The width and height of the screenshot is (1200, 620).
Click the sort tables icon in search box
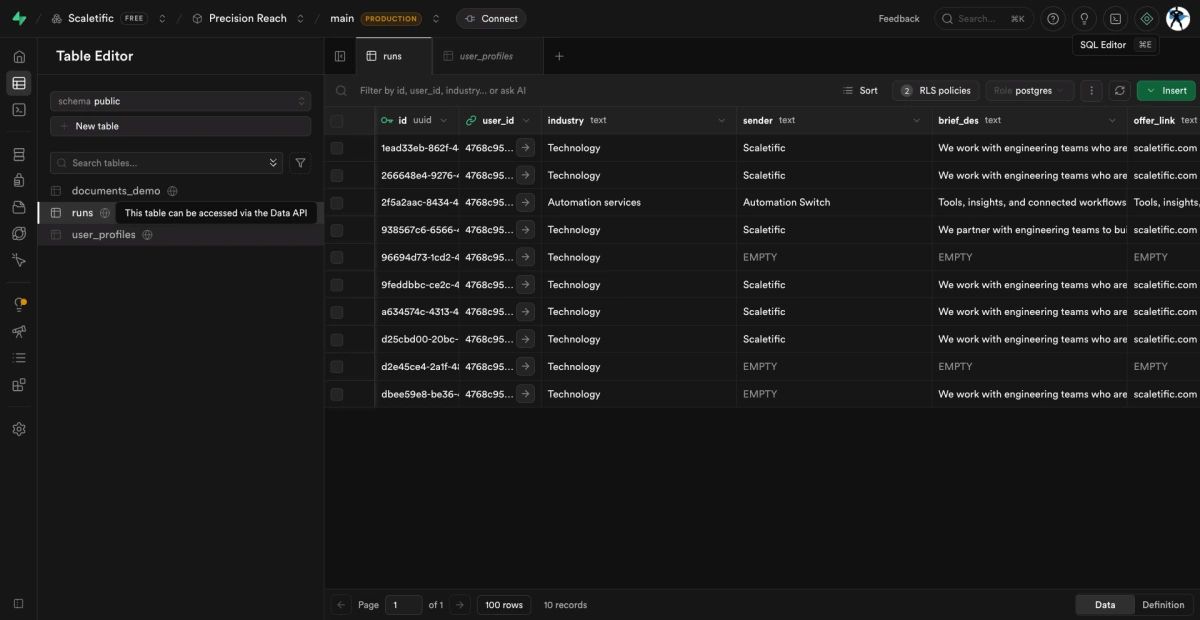click(x=274, y=163)
